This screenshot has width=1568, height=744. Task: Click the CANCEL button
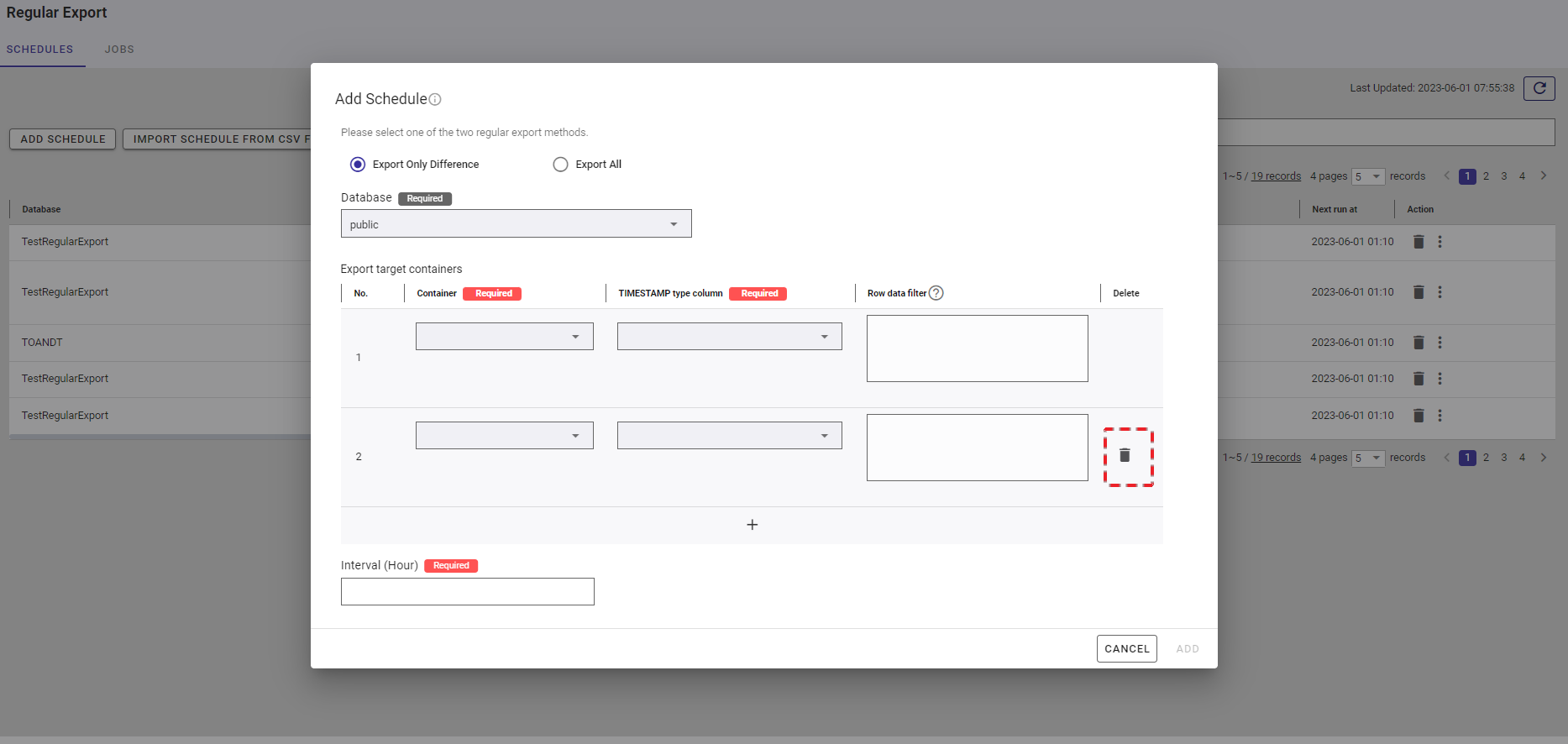[1126, 649]
